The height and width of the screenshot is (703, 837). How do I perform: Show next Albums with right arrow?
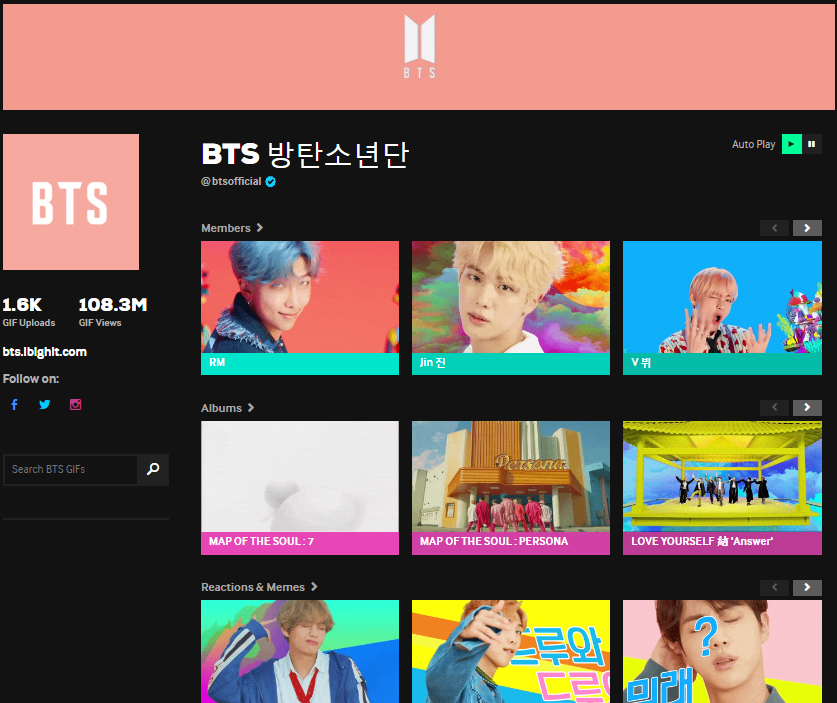click(807, 407)
